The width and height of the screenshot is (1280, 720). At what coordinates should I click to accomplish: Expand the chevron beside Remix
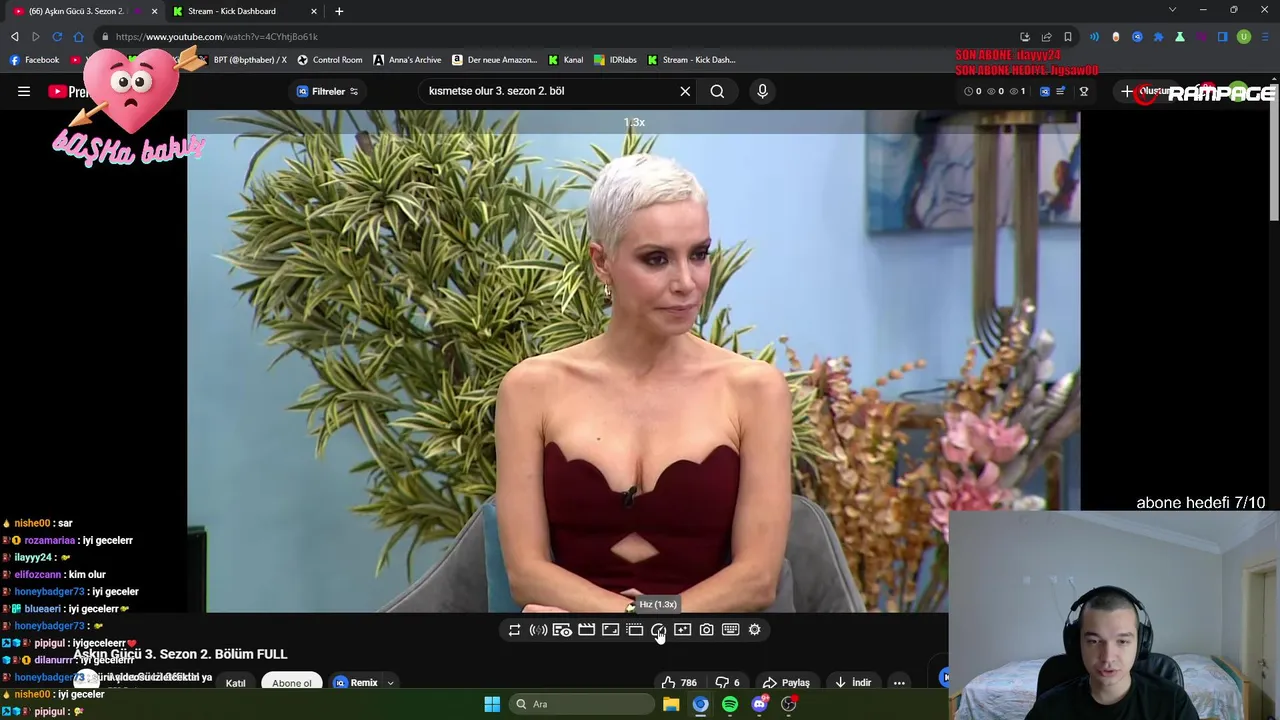pos(390,683)
